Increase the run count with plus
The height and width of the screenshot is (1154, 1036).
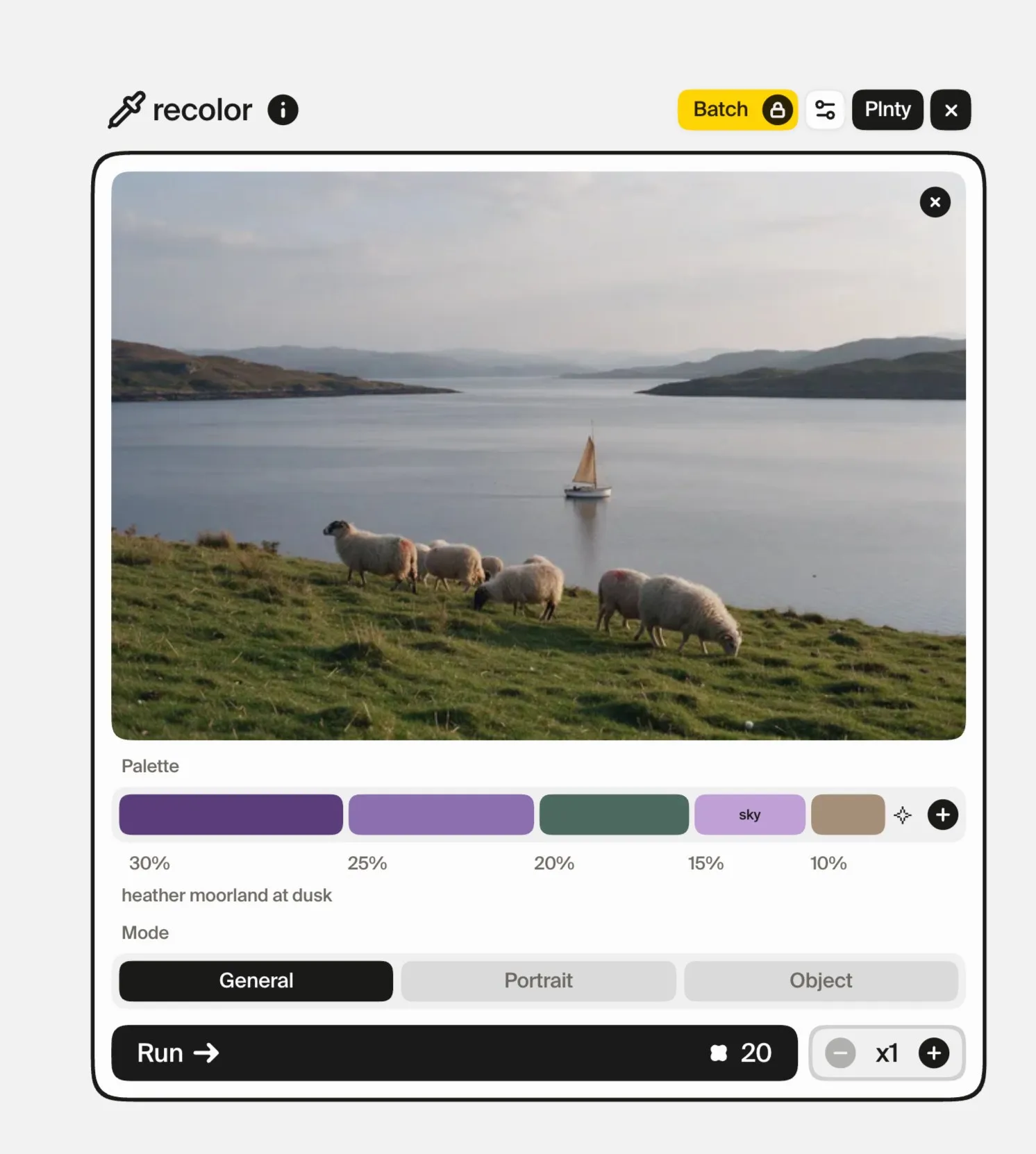(934, 1053)
